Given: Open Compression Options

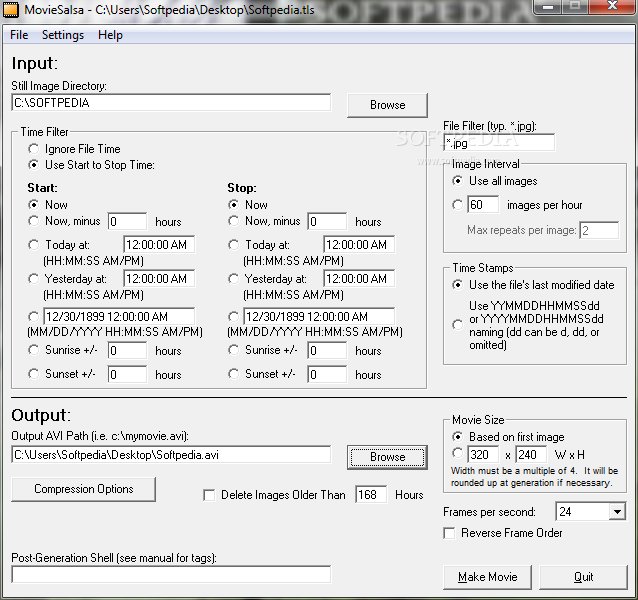Looking at the screenshot, I should [x=83, y=489].
